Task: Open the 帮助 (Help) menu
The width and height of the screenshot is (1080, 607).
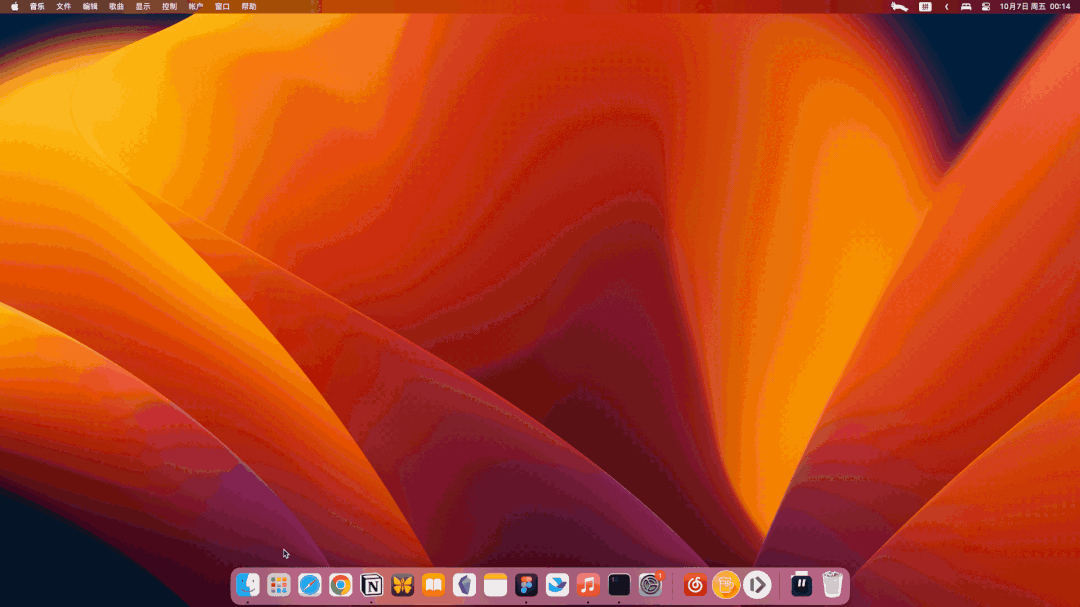Action: coord(248,6)
